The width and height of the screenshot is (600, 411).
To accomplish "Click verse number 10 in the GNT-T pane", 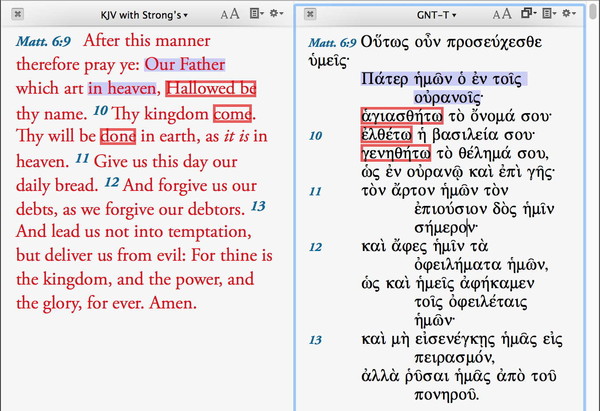I will pos(315,136).
